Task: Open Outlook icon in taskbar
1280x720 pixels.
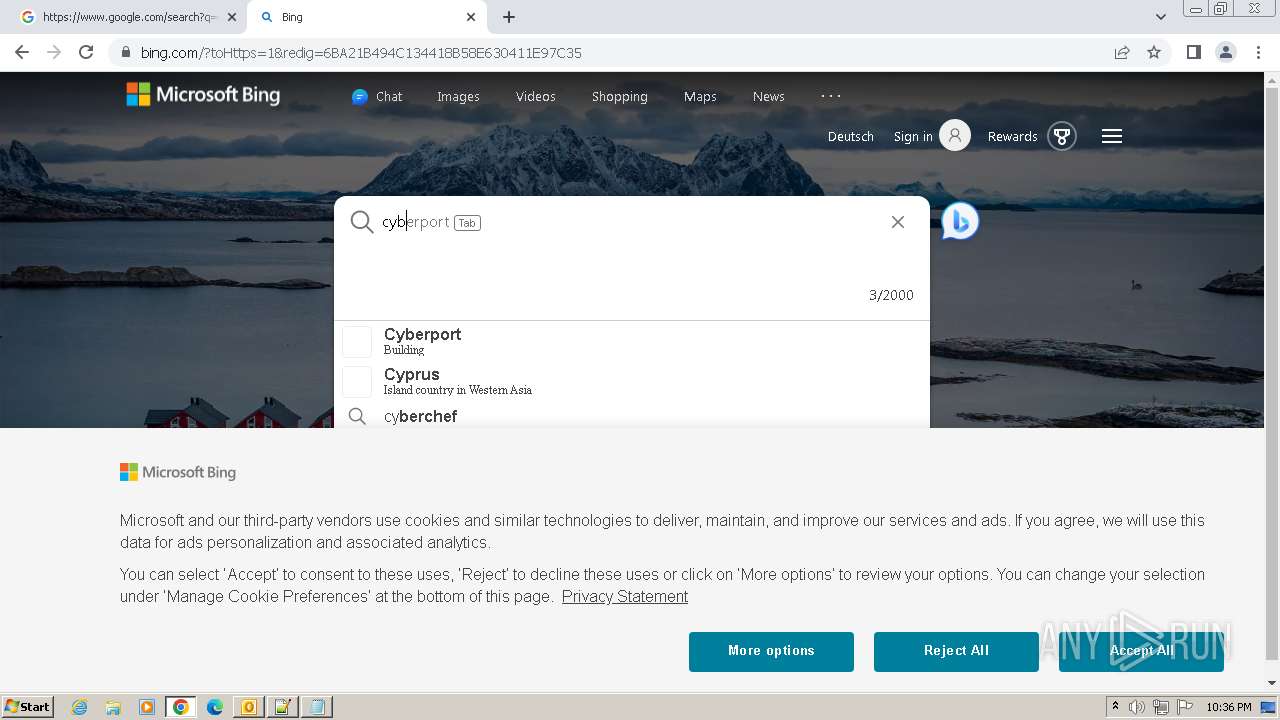Action: (248, 707)
